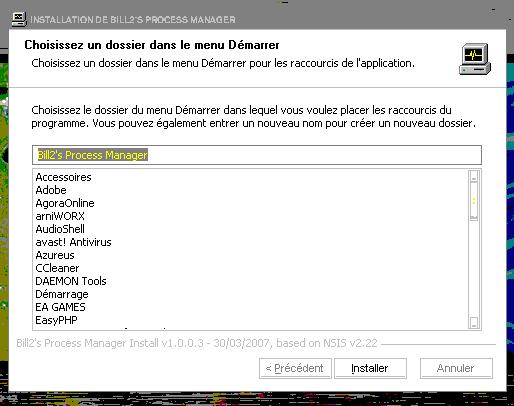
Task: Select DAEMON Tools folder entry
Action: [71, 281]
